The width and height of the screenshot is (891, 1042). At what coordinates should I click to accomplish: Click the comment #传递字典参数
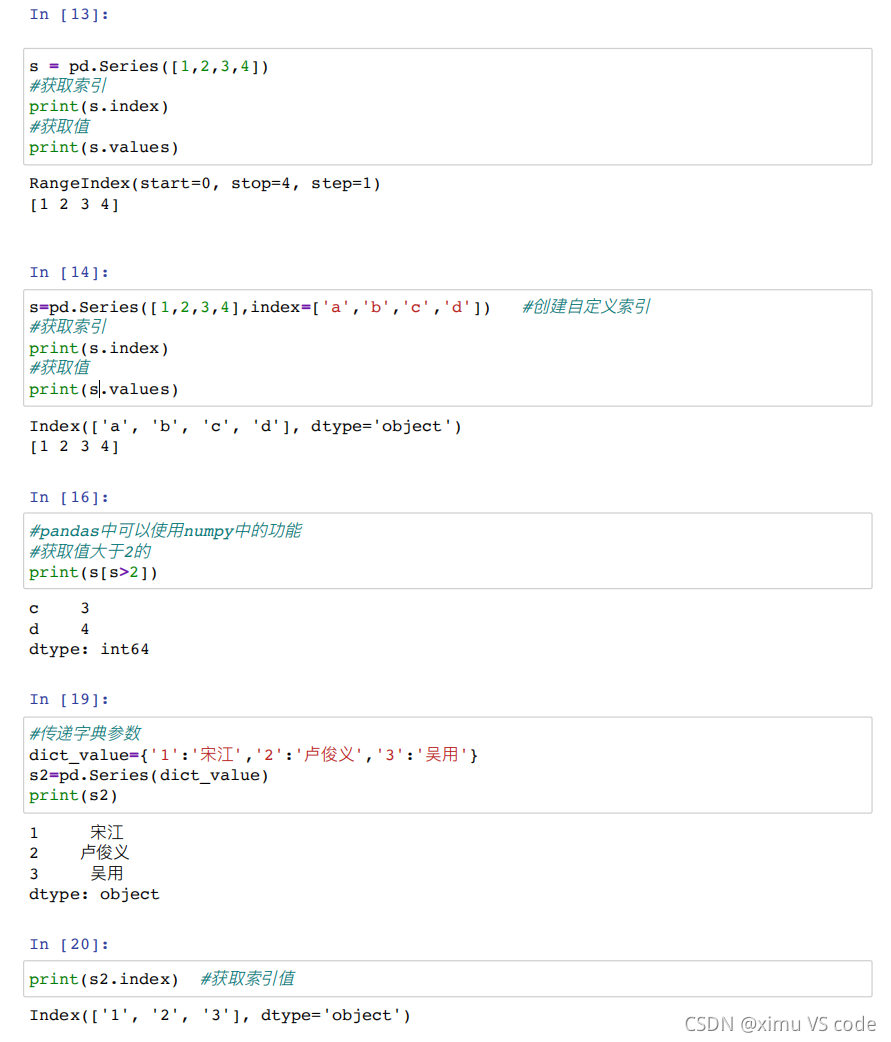85,733
